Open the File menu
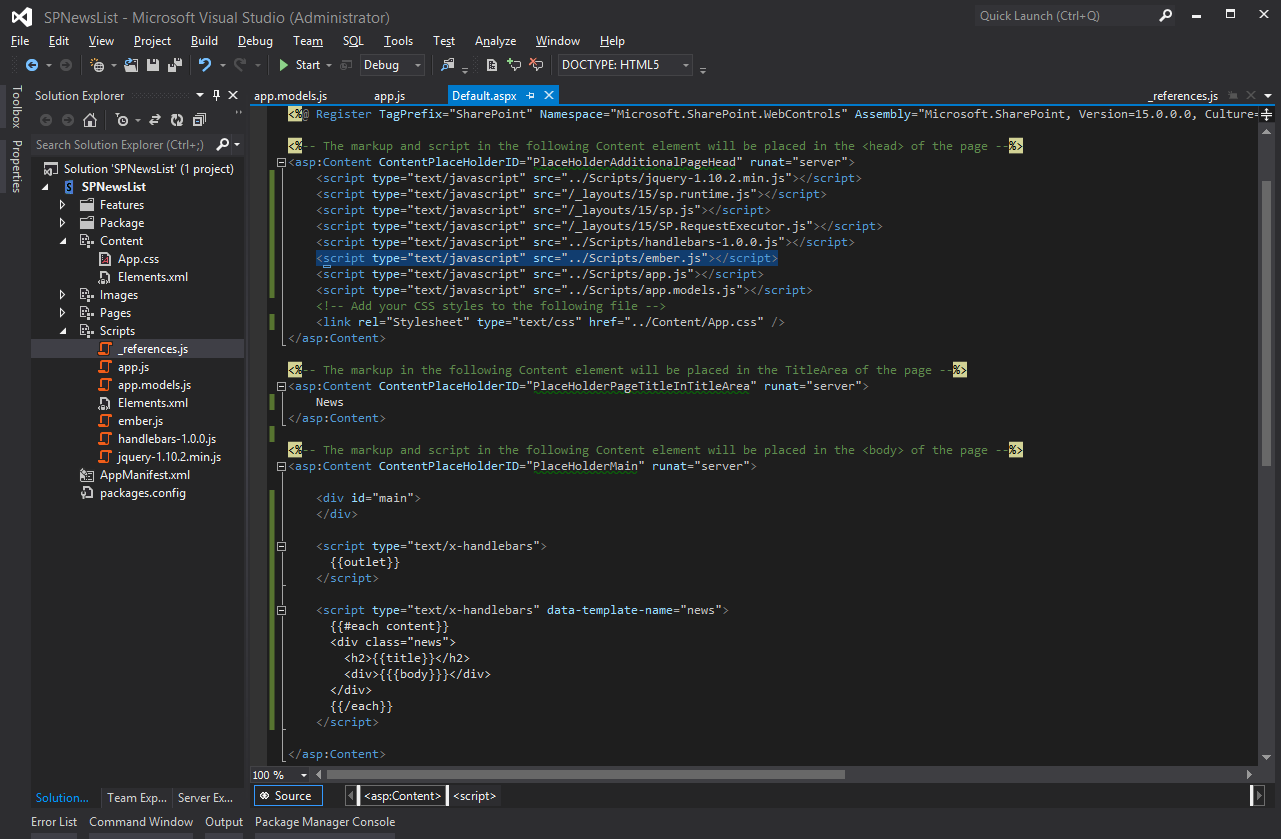Viewport: 1281px width, 839px height. click(20, 41)
